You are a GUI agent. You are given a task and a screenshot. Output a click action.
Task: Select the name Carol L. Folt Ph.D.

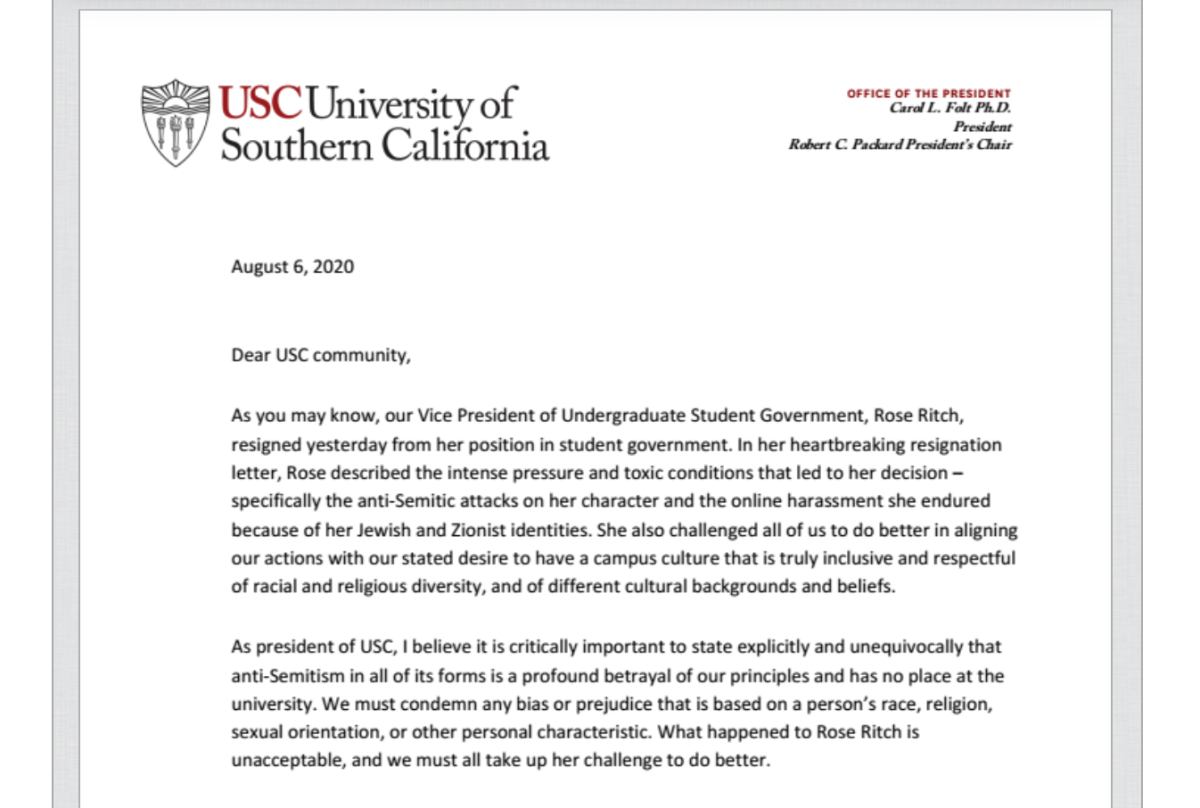(x=951, y=109)
